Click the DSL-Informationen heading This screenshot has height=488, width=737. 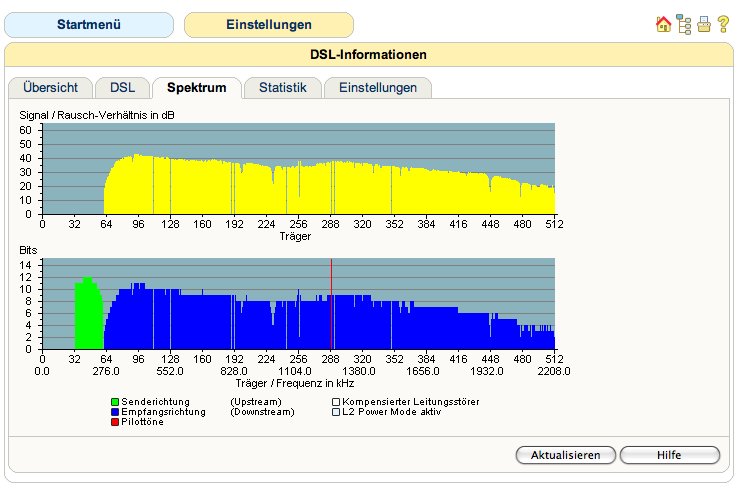[368, 55]
